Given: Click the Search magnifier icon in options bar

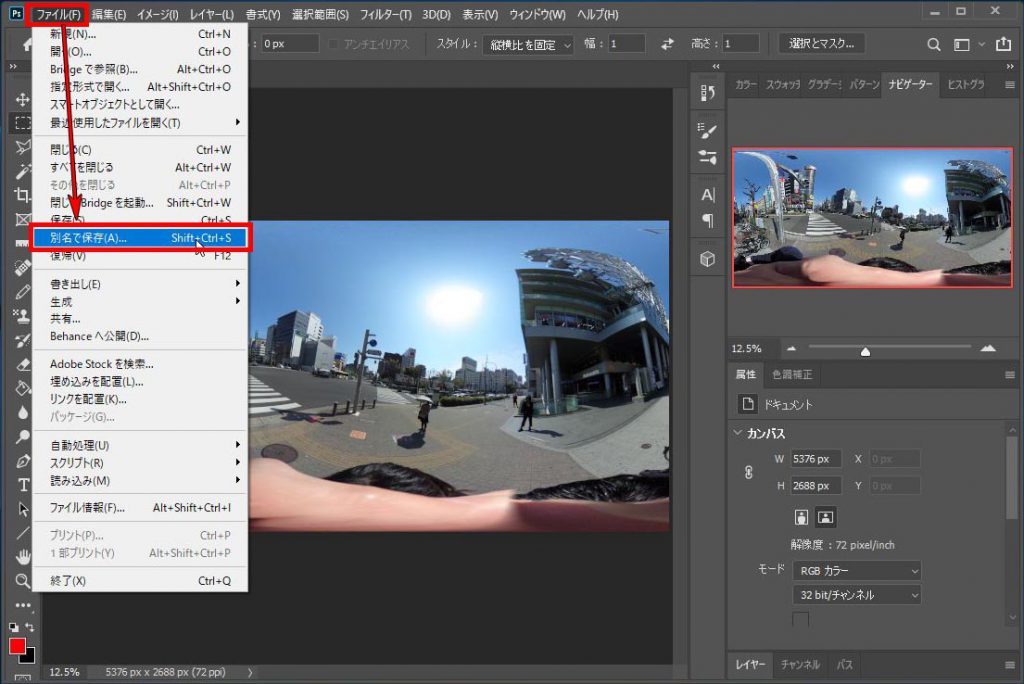Looking at the screenshot, I should 934,44.
